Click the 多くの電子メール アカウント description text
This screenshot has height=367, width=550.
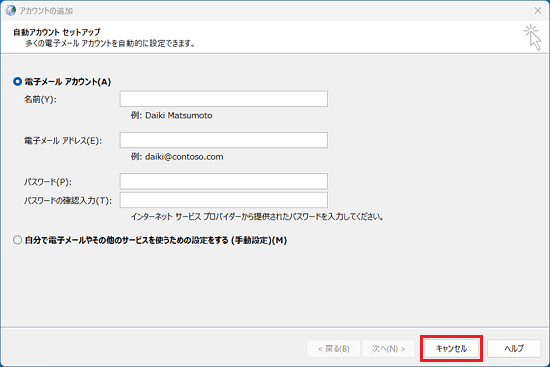pyautogui.click(x=110, y=44)
